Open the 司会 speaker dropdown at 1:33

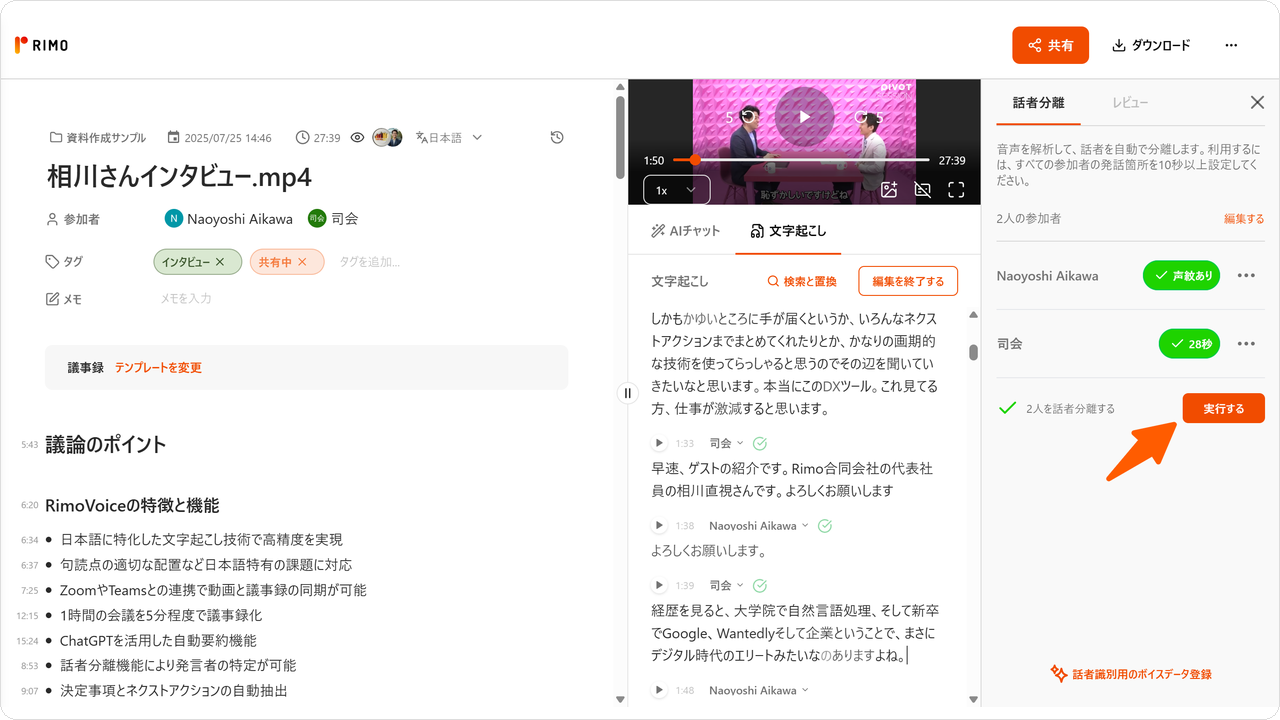pos(726,443)
